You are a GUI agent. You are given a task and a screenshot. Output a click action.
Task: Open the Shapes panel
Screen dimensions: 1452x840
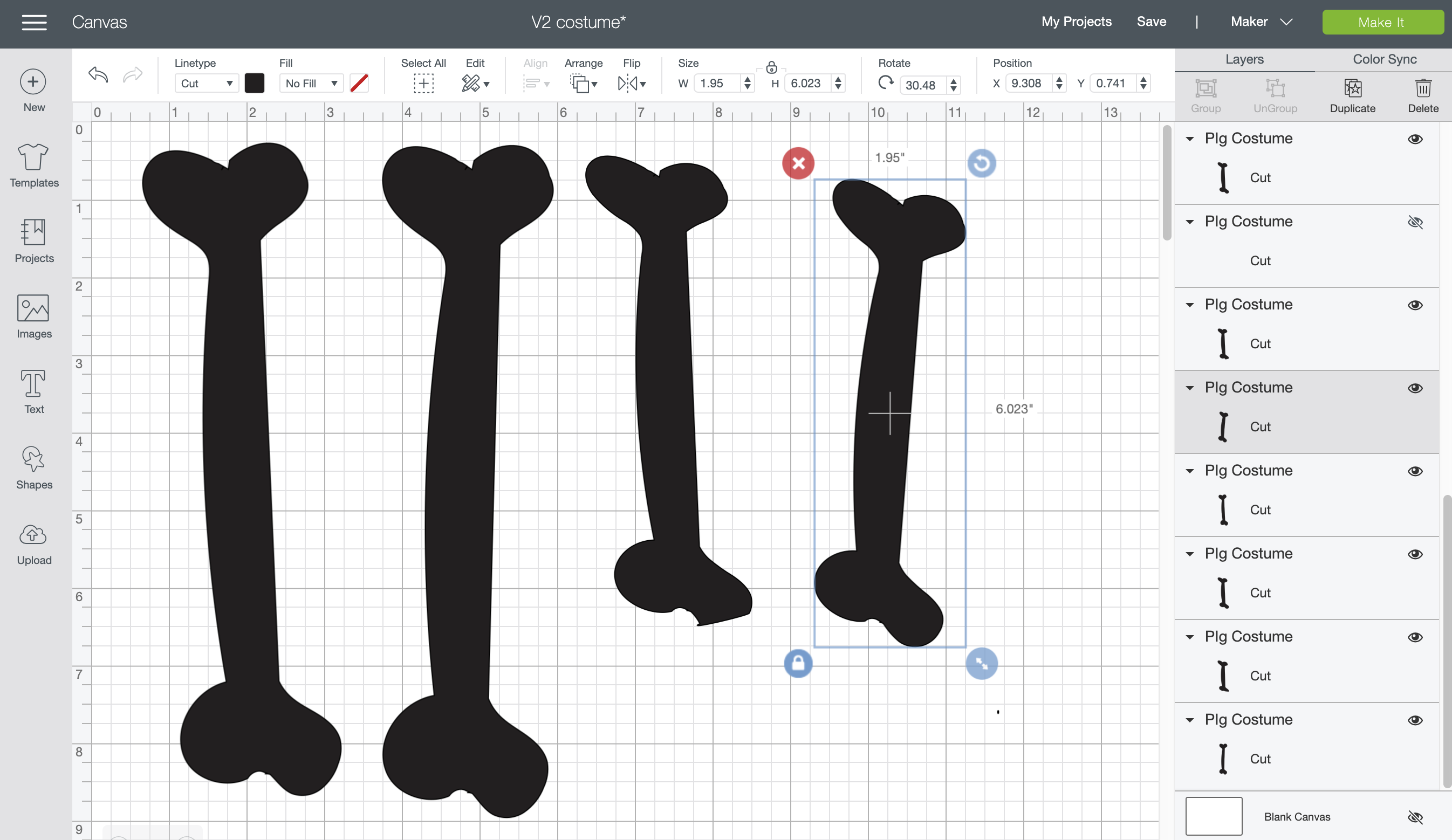coord(33,467)
